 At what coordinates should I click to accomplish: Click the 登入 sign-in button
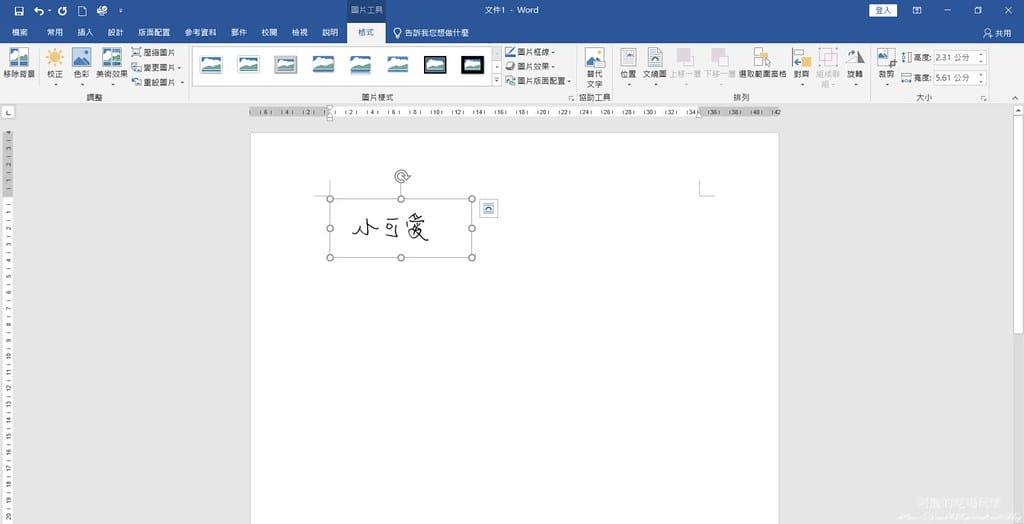[x=883, y=10]
